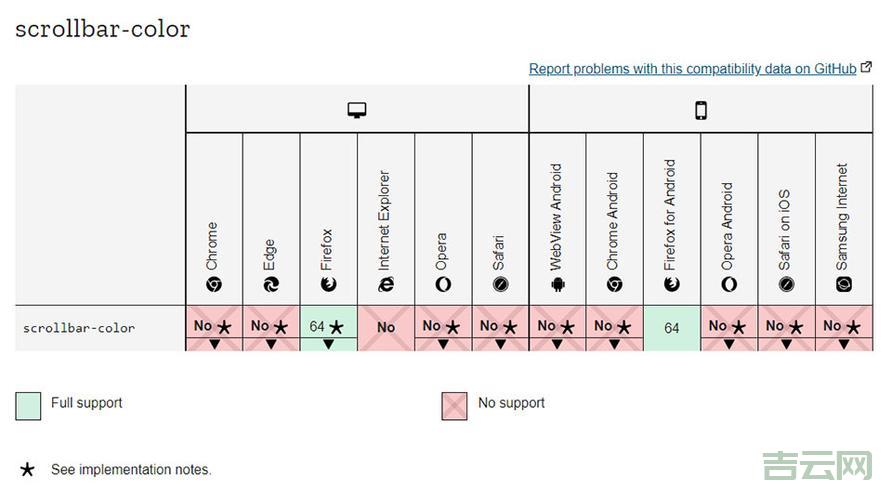Expand Firefox 64 implementation notes arrow

tap(328, 344)
